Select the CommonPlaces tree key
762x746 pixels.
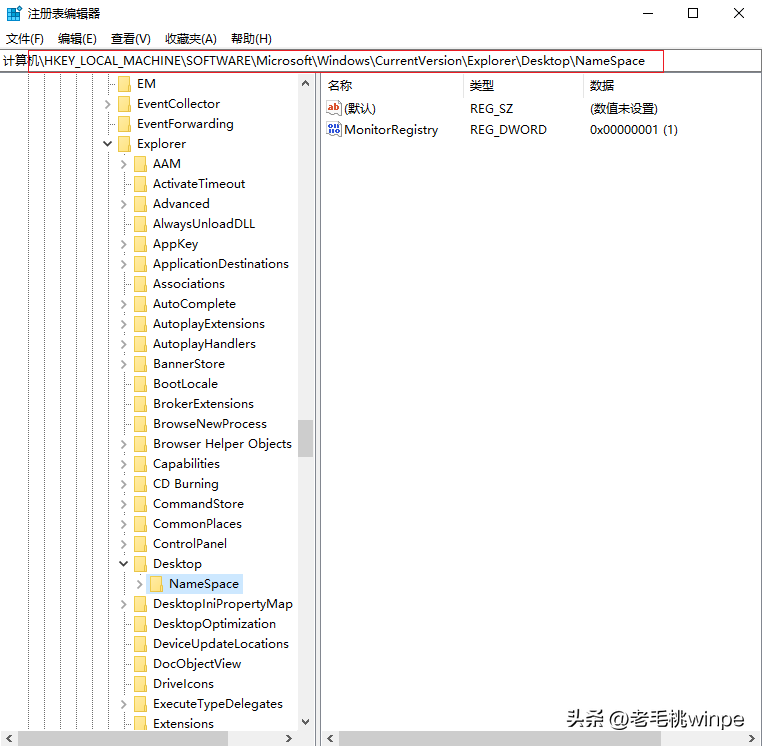(x=197, y=523)
